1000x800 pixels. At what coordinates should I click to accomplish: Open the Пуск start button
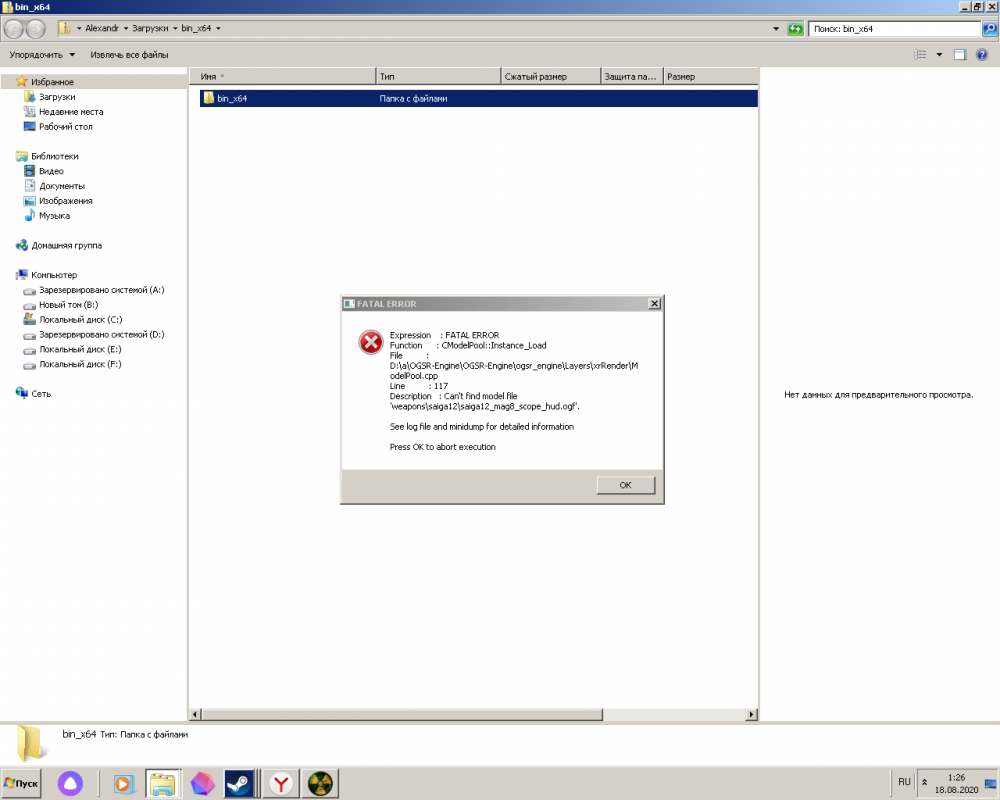[21, 783]
